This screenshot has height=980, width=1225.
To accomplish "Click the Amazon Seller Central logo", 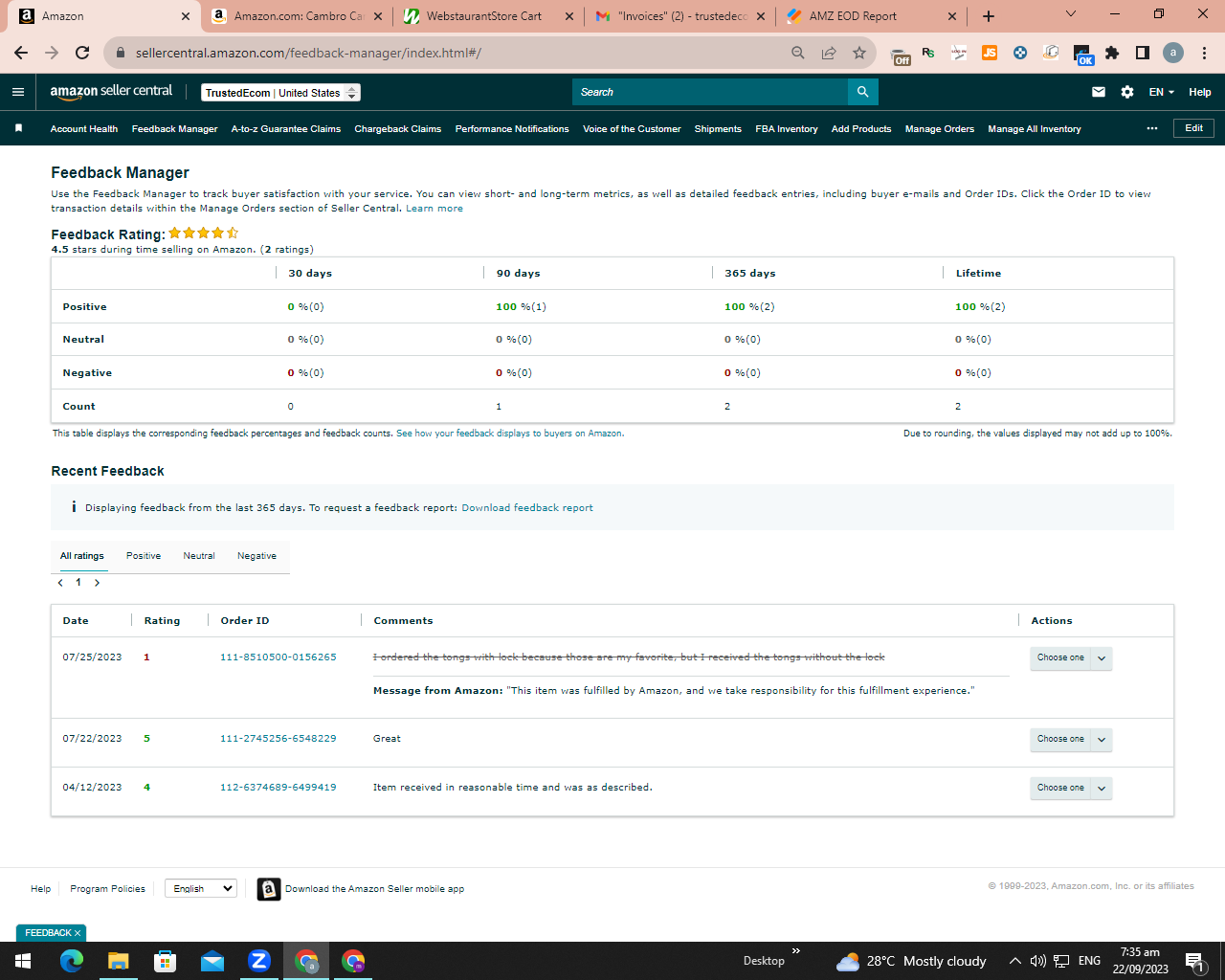I will pyautogui.click(x=111, y=92).
